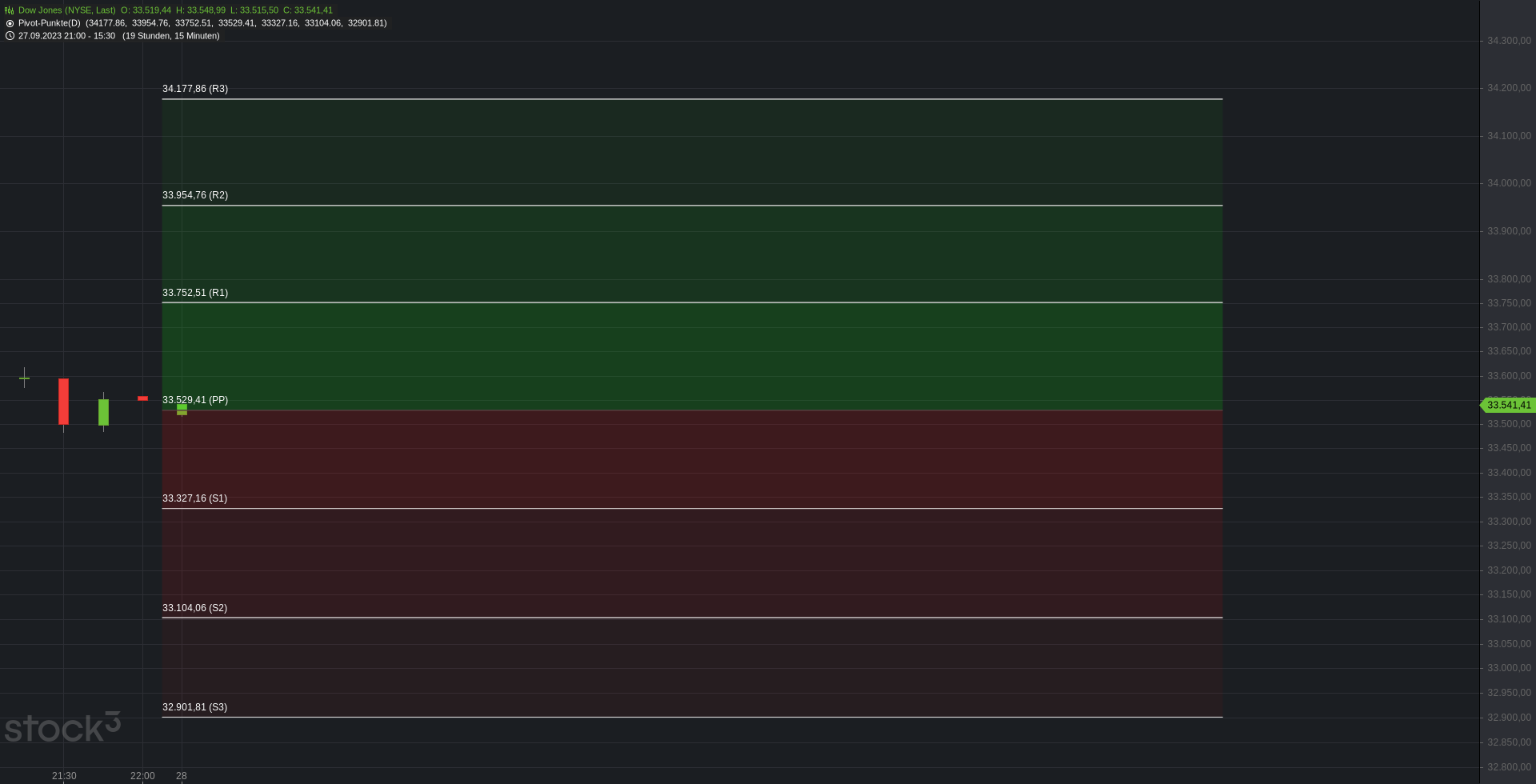Click the 33.752,51 (R1) label
The image size is (1536, 784).
point(195,293)
